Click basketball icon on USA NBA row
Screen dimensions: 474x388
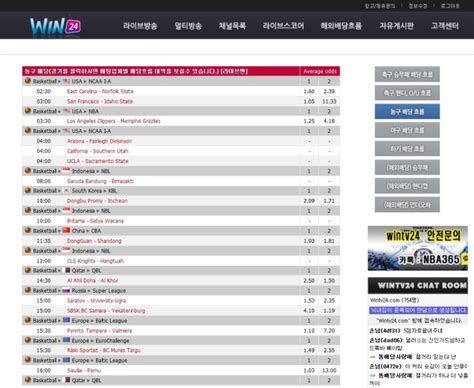click(28, 111)
